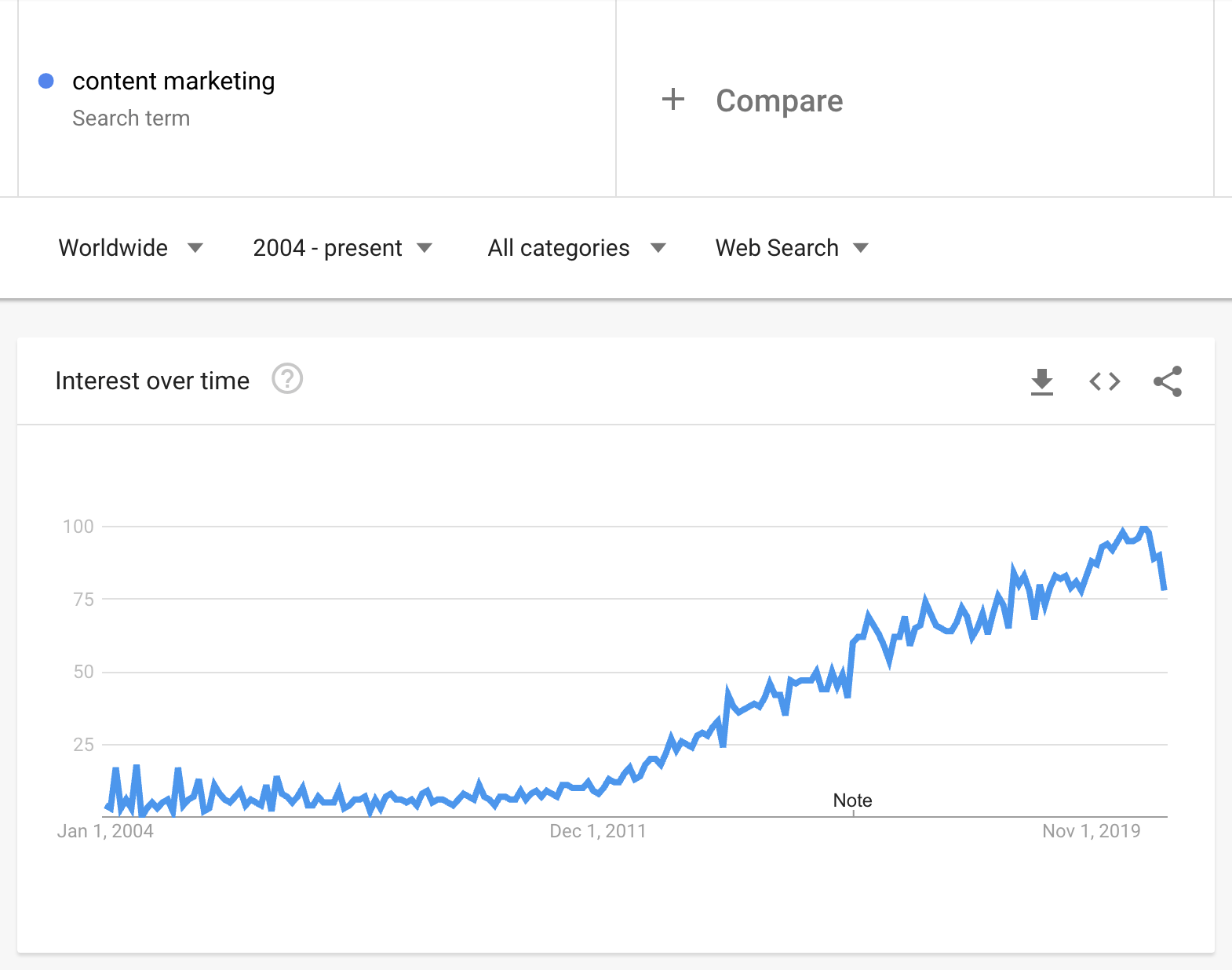Open the help question mark icon
1232x970 pixels.
[287, 379]
